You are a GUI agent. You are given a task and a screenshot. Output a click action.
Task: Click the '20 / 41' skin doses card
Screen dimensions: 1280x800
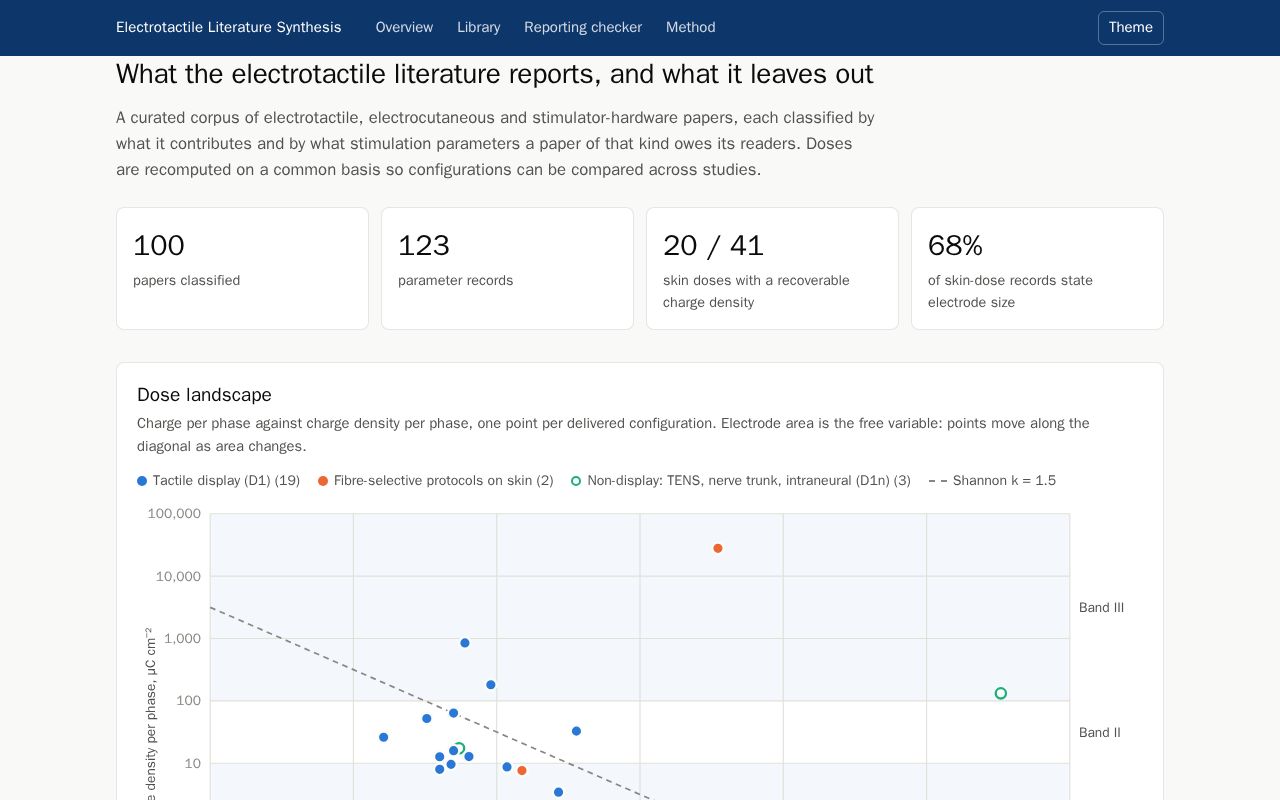click(772, 268)
